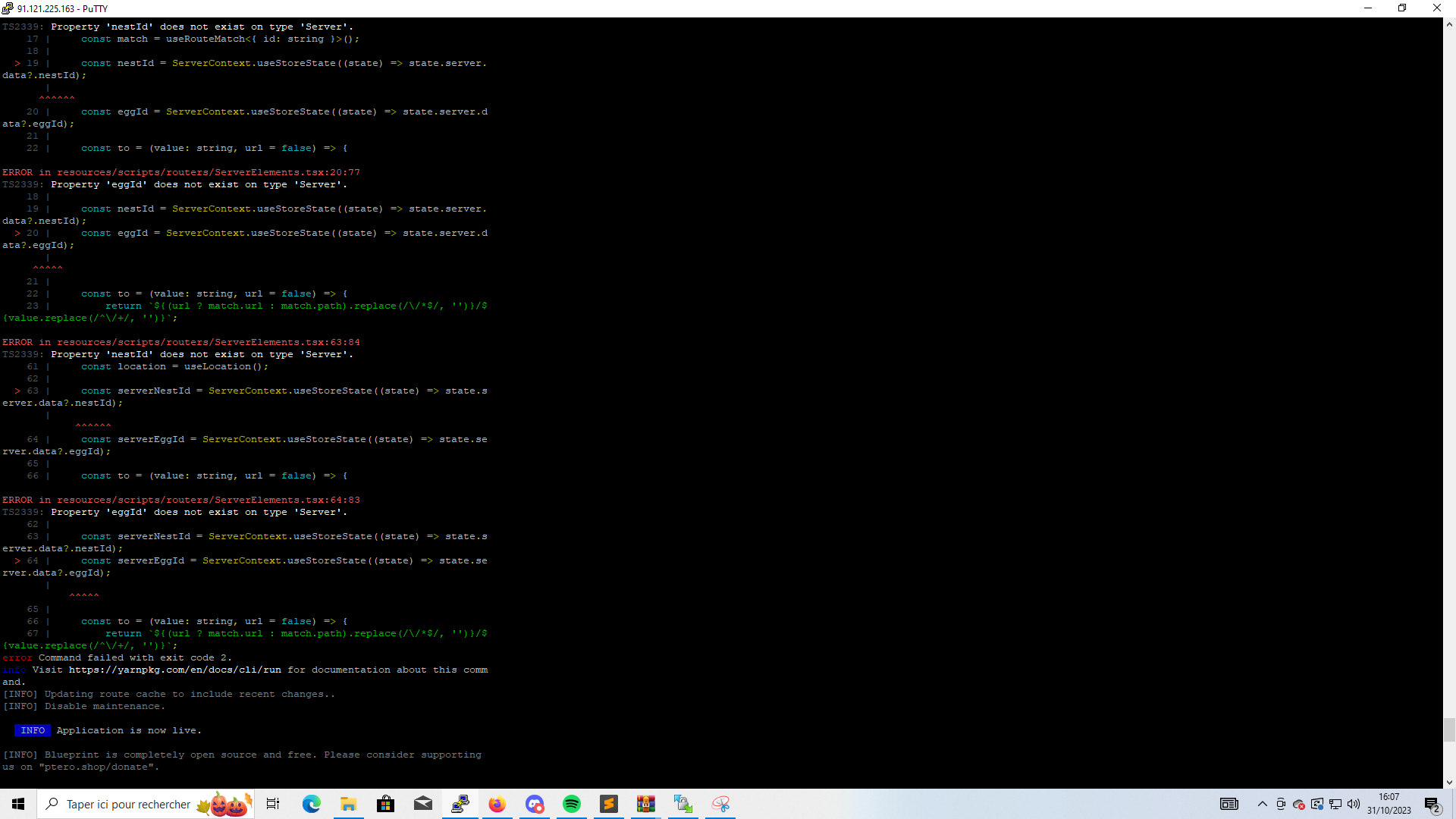Click the ERROR line for ServerElements.tsx:63:84
This screenshot has width=1456, height=819.
pos(181,342)
